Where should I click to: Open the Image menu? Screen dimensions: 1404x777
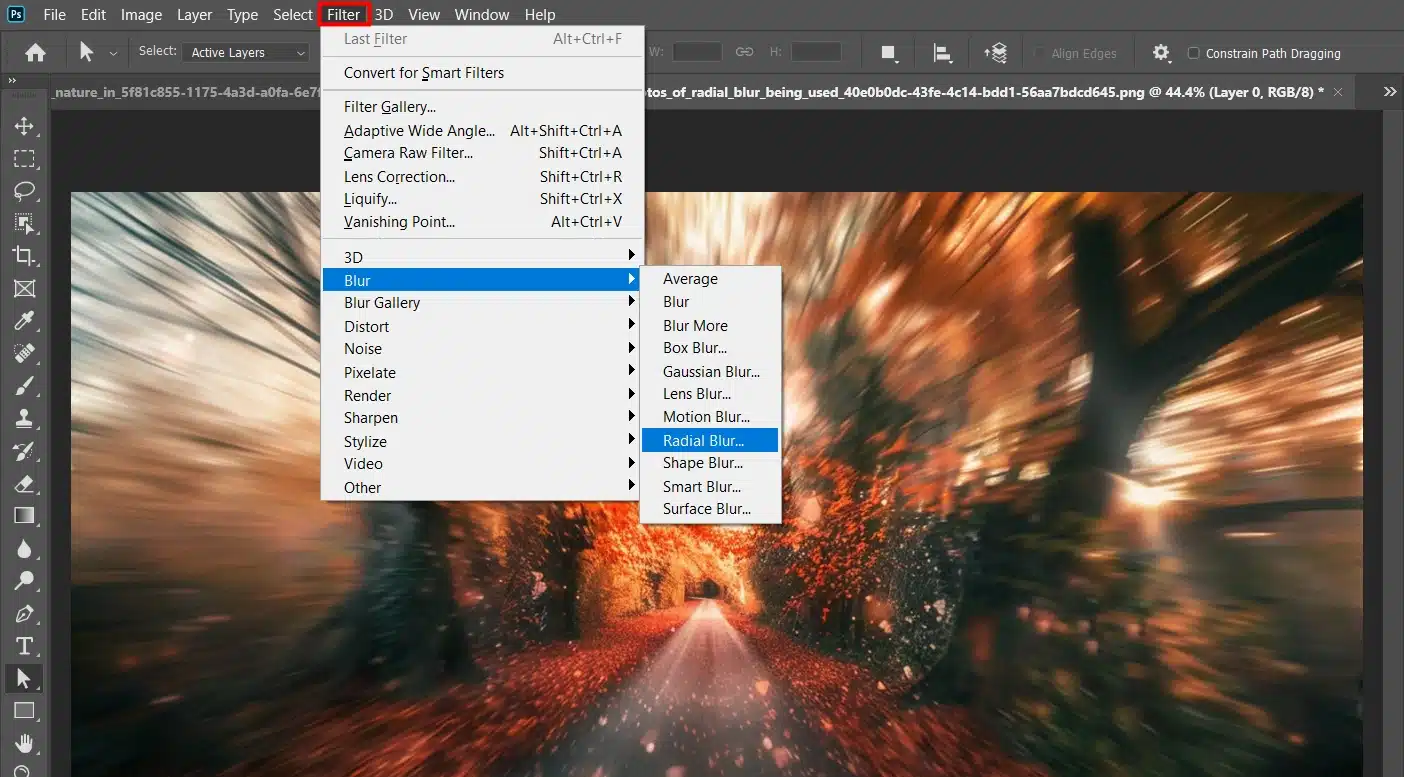tap(141, 15)
